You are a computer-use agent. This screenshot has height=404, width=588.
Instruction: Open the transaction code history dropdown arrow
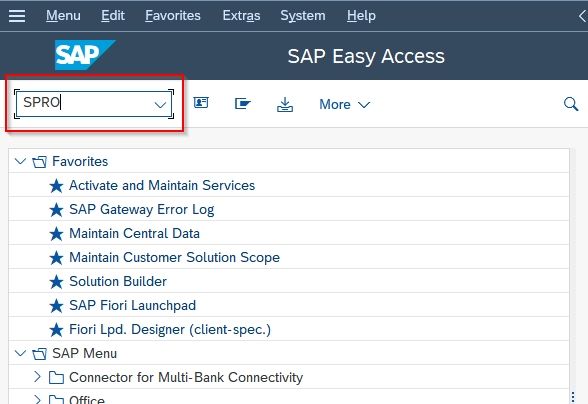point(160,104)
